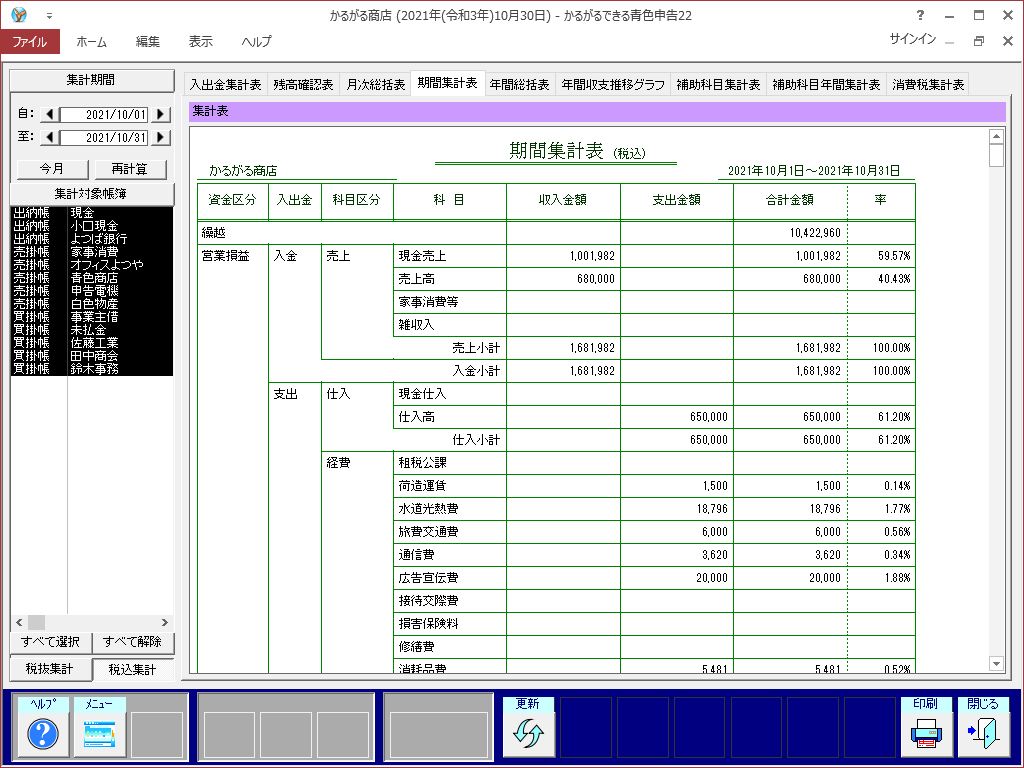Select the 家事消費 ledger row
Viewport: 1024px width, 768px height.
pyautogui.click(x=92, y=251)
